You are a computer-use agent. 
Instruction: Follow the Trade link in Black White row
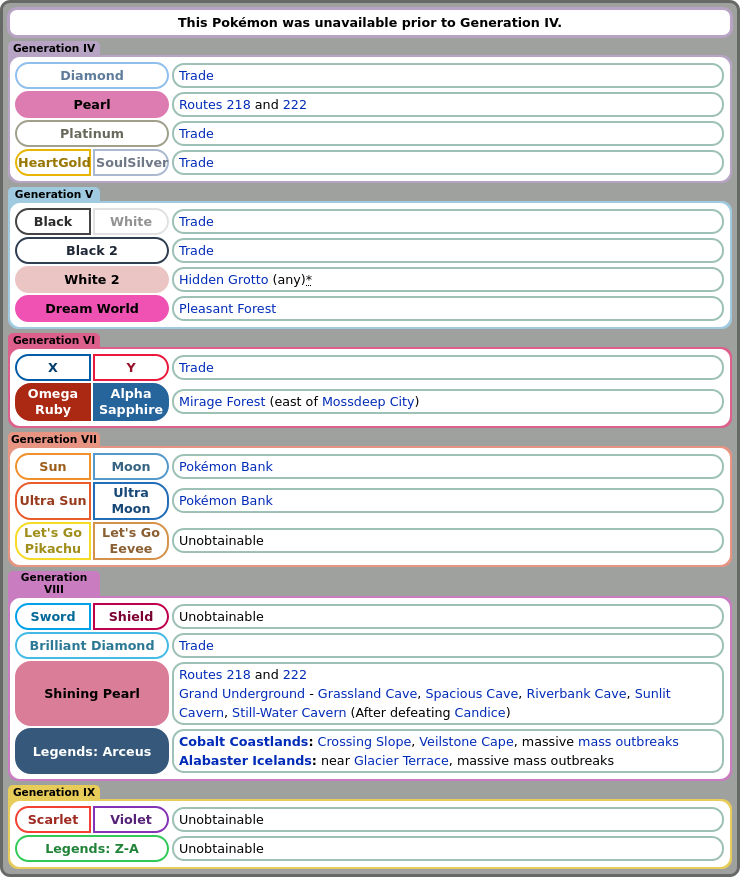coord(196,221)
